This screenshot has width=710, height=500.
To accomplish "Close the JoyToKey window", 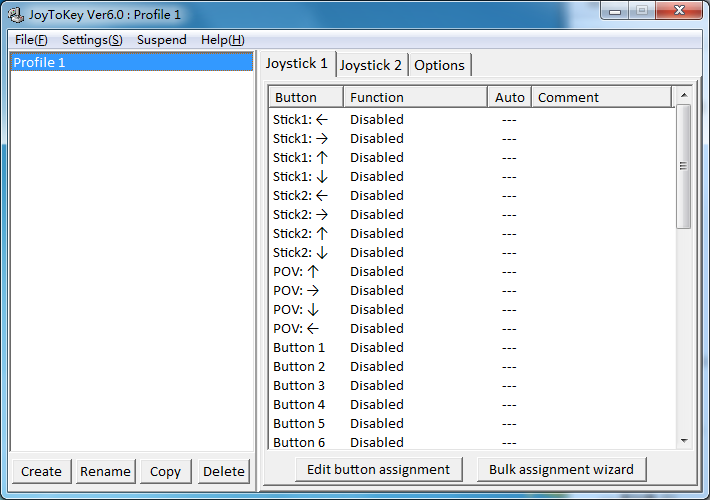I will click(x=679, y=11).
